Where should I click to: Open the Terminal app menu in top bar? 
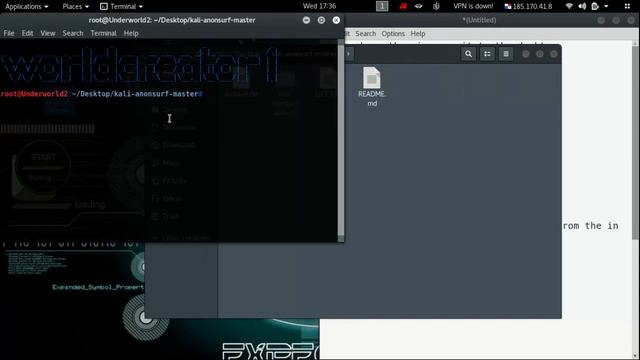(x=121, y=6)
